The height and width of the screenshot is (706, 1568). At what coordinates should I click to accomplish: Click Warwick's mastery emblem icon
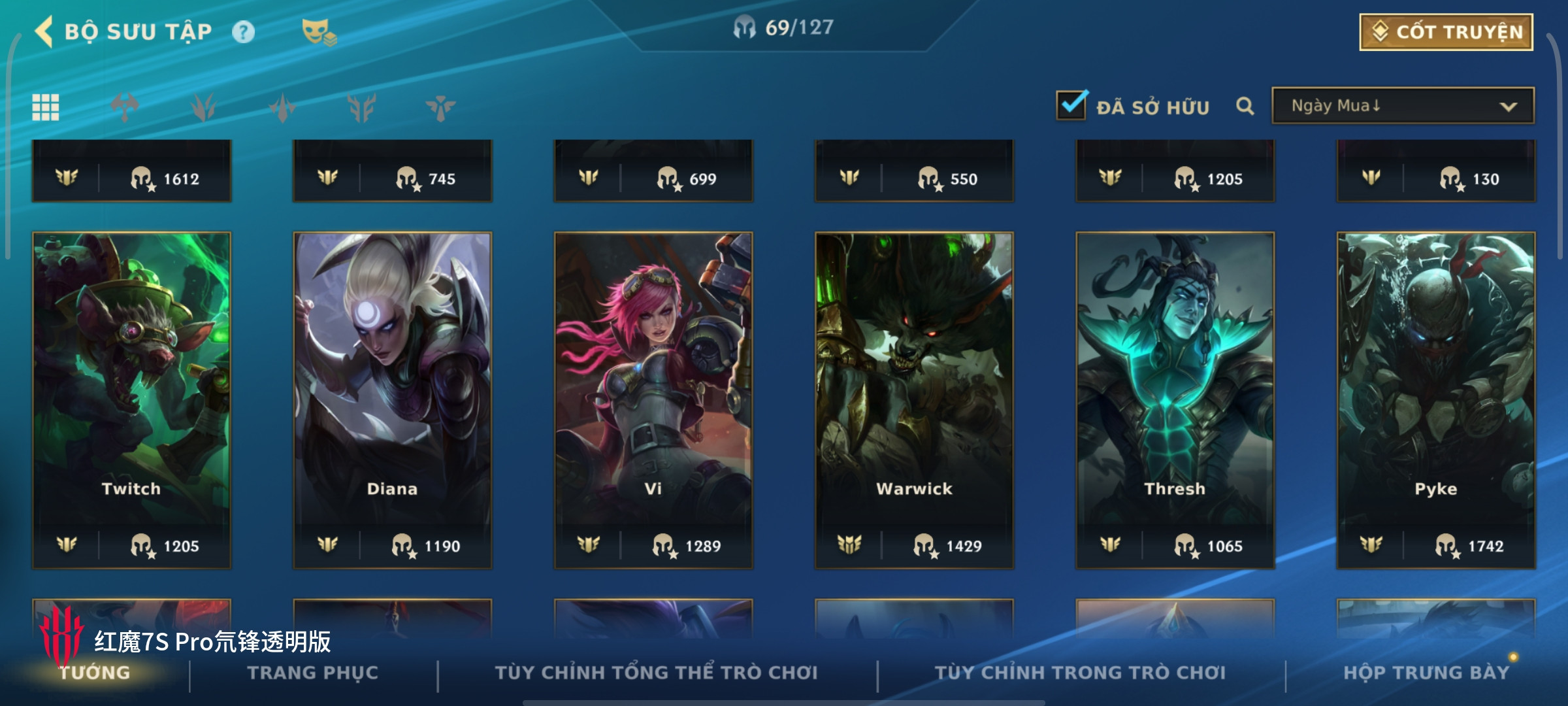point(849,545)
